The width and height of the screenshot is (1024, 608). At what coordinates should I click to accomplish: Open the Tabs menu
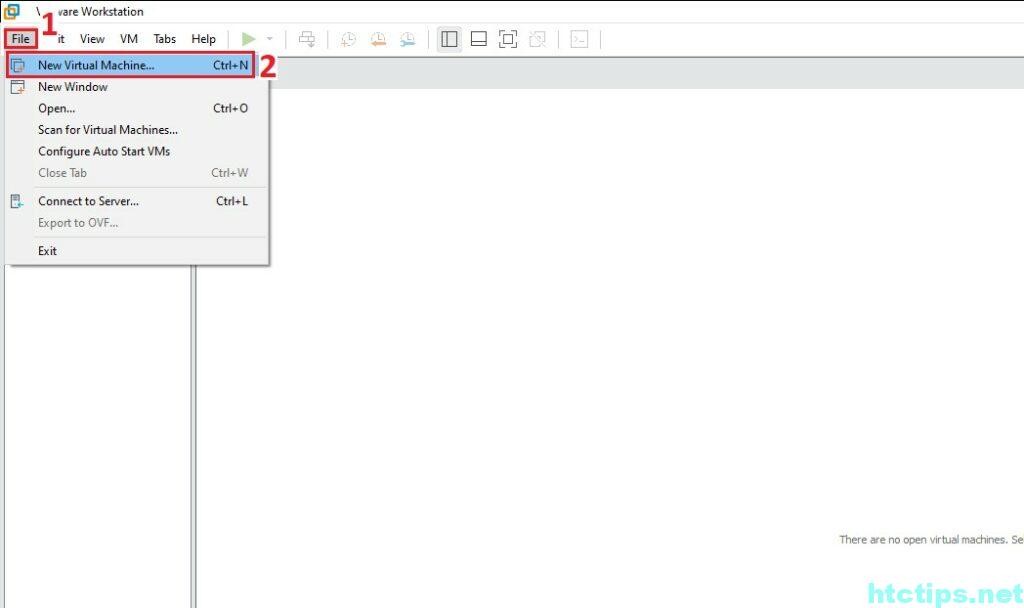pos(165,39)
